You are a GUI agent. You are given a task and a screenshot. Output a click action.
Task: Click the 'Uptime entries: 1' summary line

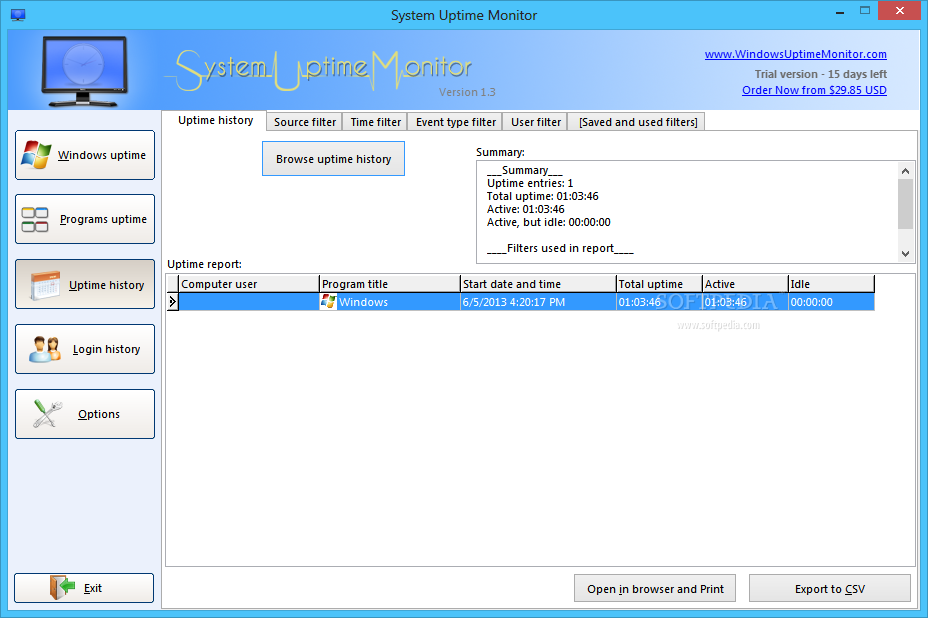pos(530,183)
